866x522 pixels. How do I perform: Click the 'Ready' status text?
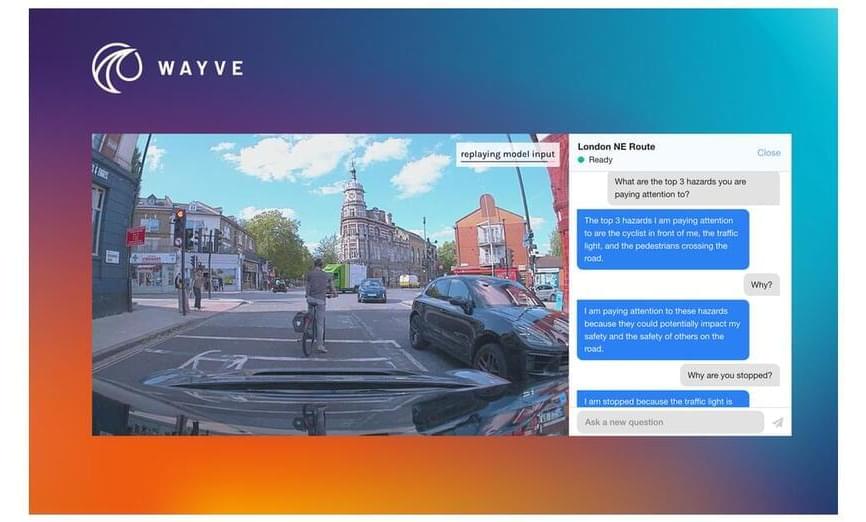(x=600, y=160)
